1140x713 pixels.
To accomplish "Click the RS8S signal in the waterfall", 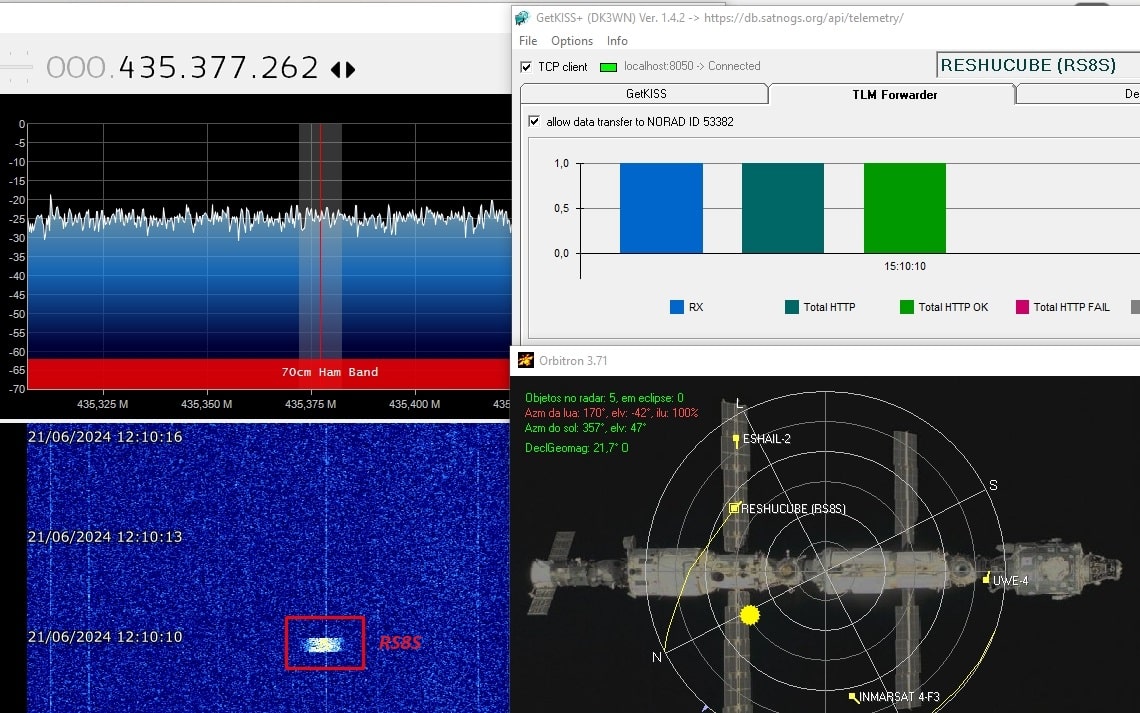I will pos(324,645).
